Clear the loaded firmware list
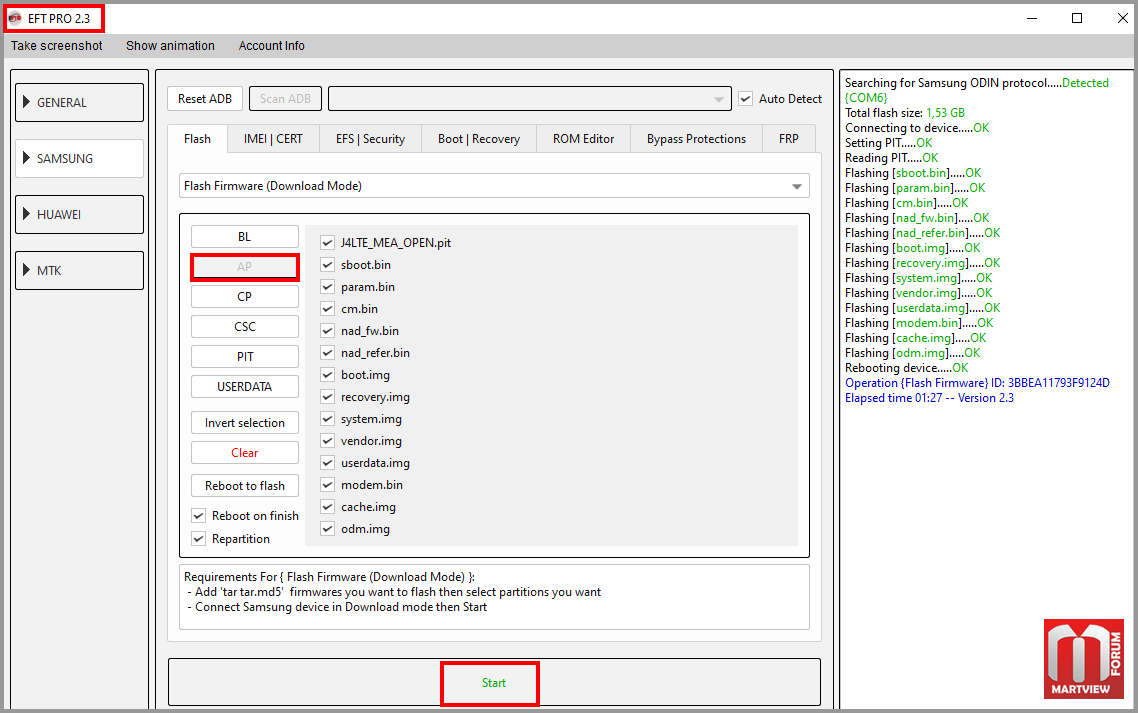Image resolution: width=1138 pixels, height=713 pixels. click(245, 452)
